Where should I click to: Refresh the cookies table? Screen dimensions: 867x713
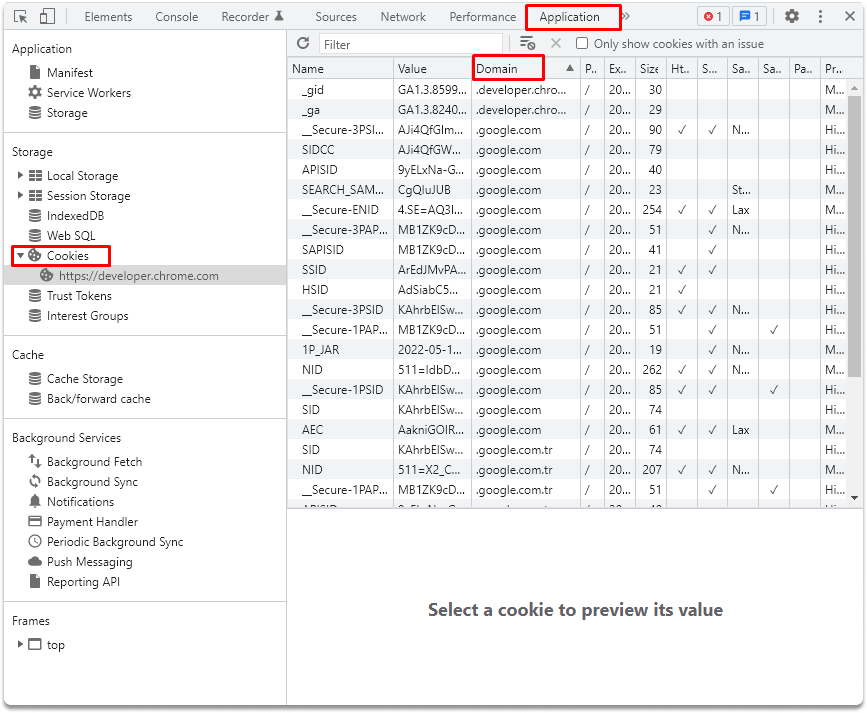tap(302, 43)
